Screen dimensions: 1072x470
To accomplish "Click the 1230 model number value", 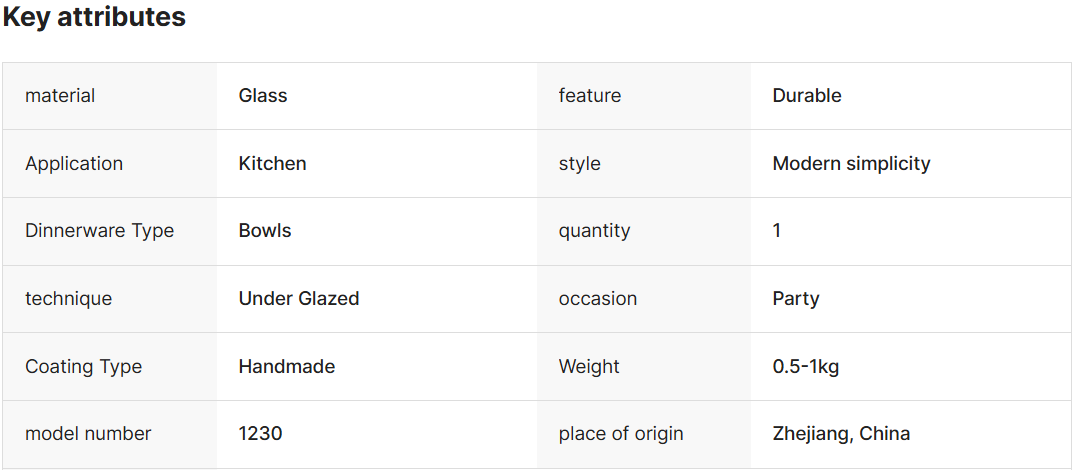I will point(260,434).
